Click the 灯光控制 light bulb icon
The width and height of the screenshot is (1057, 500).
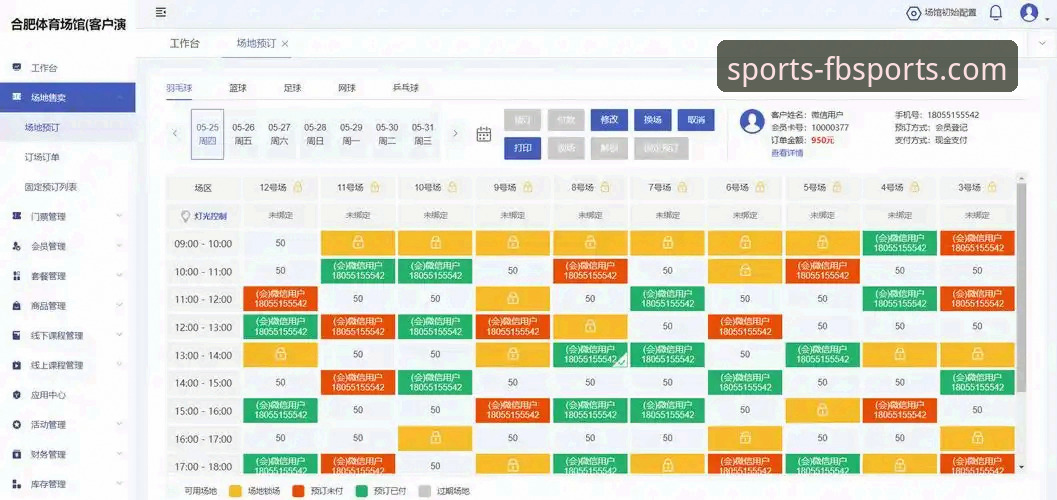(x=186, y=216)
